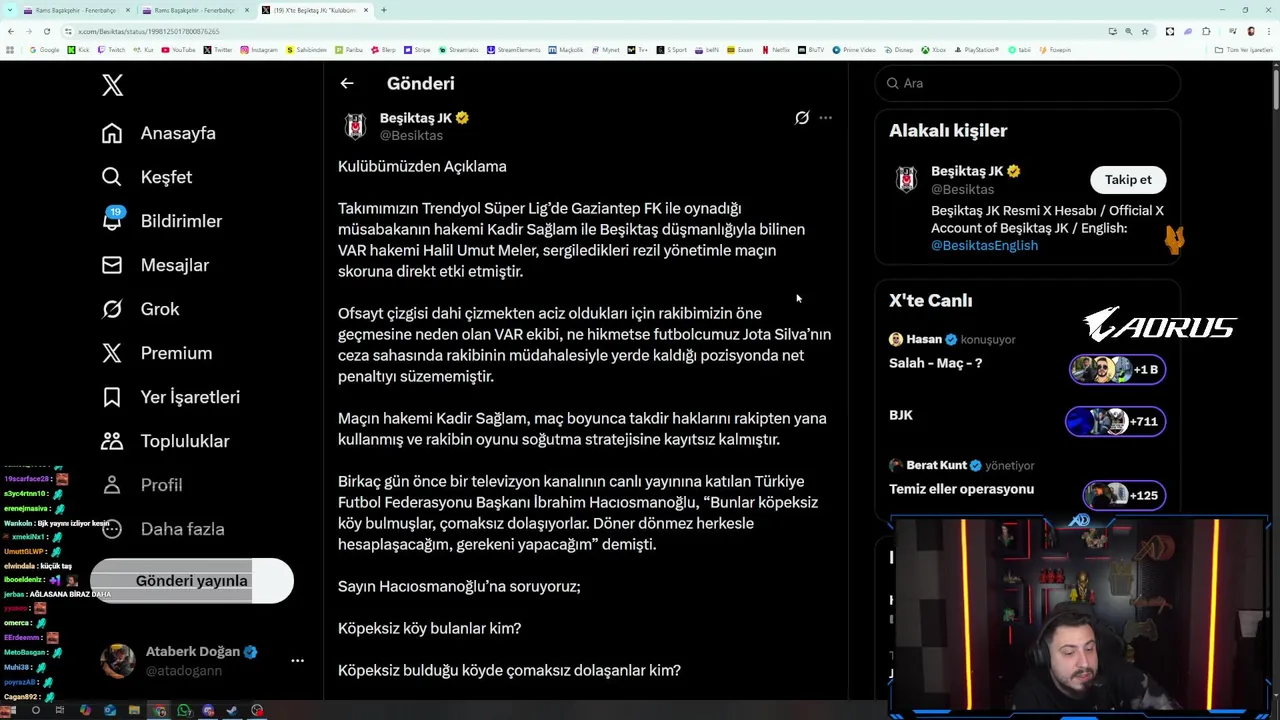Open a new browser tab
1280x720 pixels.
[384, 10]
